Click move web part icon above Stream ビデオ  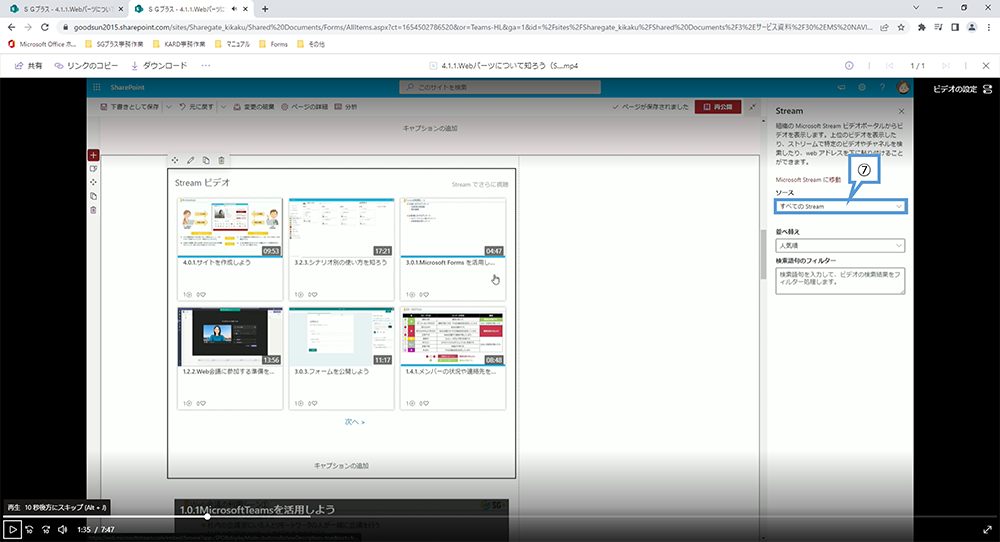pyautogui.click(x=175, y=160)
